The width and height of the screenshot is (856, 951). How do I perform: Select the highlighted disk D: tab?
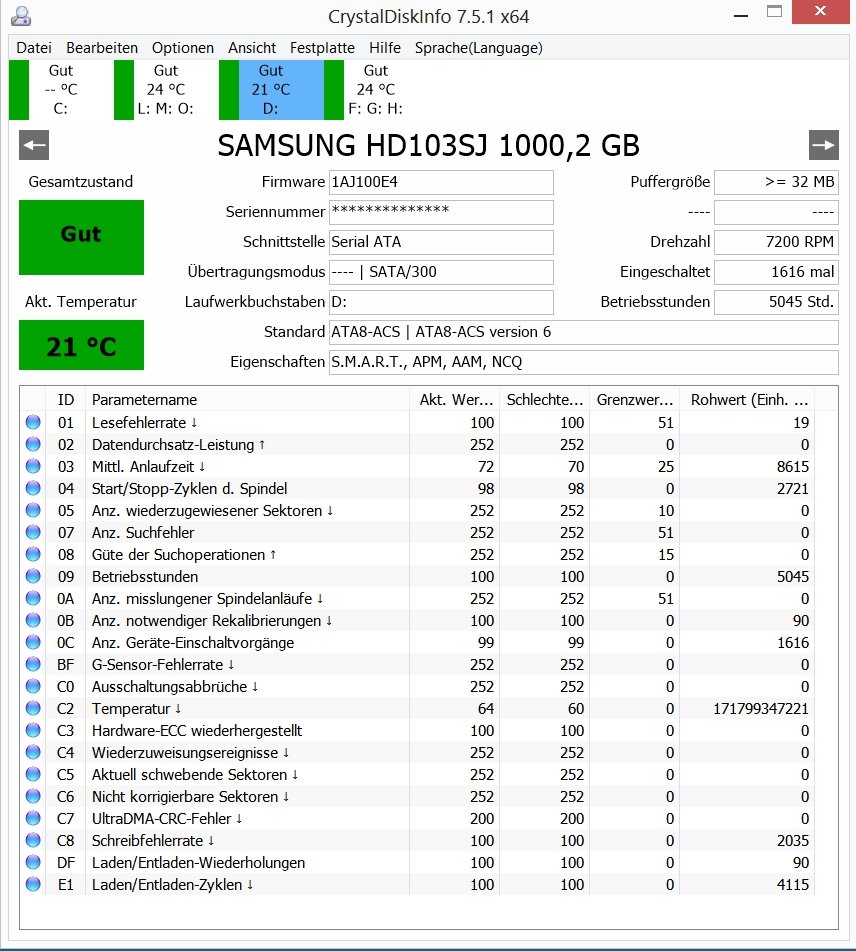271,90
